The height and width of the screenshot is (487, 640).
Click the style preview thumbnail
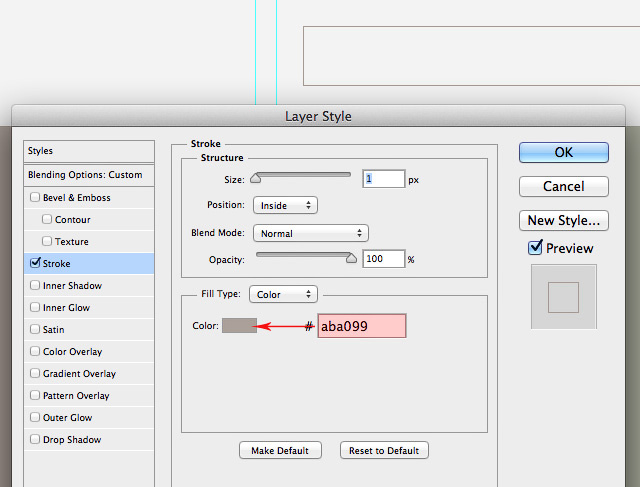coord(563,297)
